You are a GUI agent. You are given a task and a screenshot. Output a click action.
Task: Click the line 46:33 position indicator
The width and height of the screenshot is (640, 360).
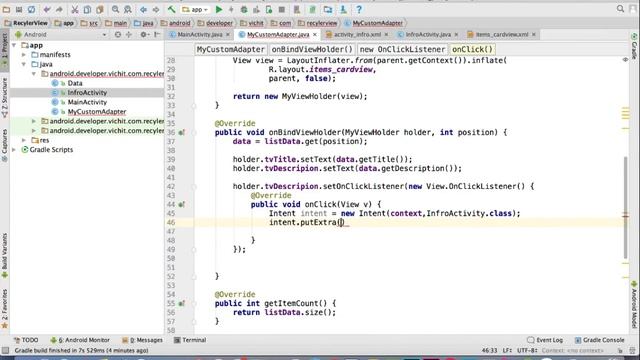pyautogui.click(x=489, y=350)
